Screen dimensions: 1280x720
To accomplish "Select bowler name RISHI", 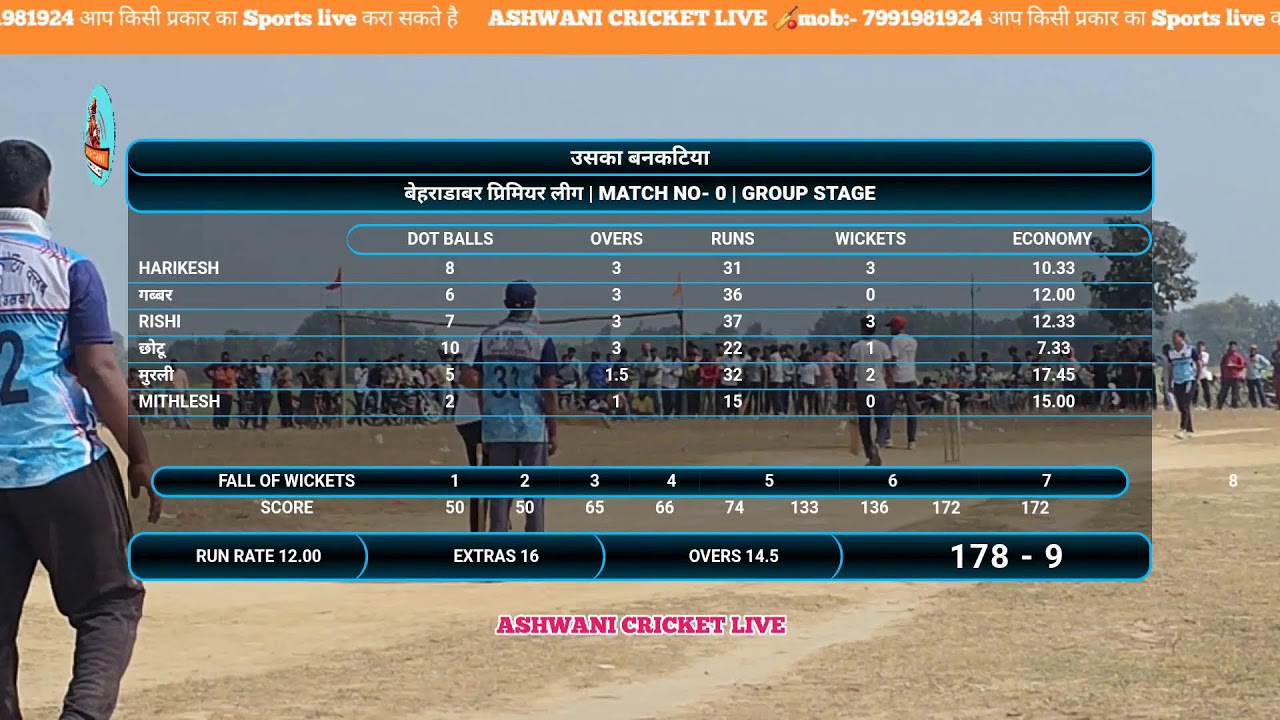I will click(160, 321).
